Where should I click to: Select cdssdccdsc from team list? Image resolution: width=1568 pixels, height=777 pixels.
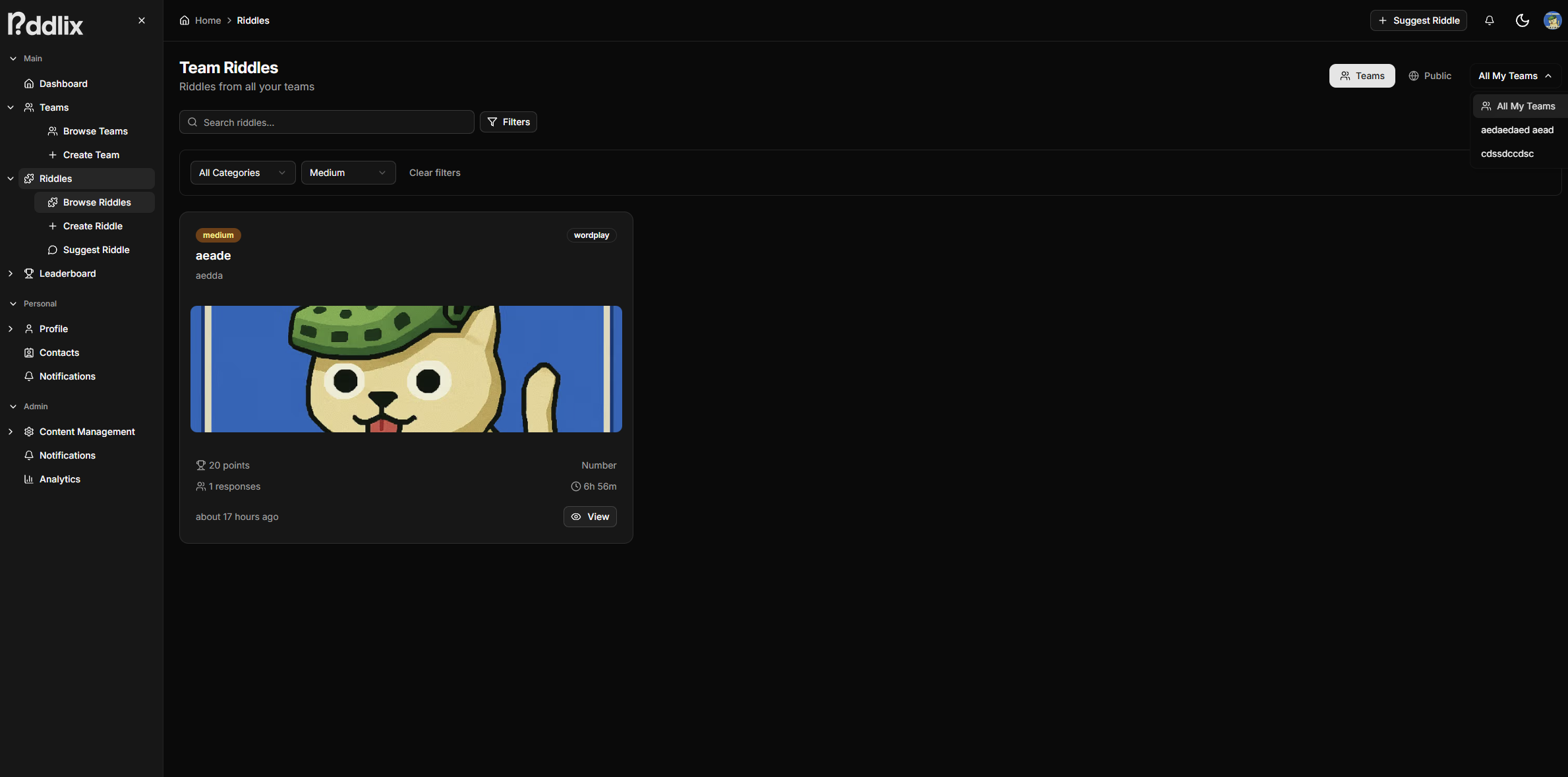click(1507, 154)
